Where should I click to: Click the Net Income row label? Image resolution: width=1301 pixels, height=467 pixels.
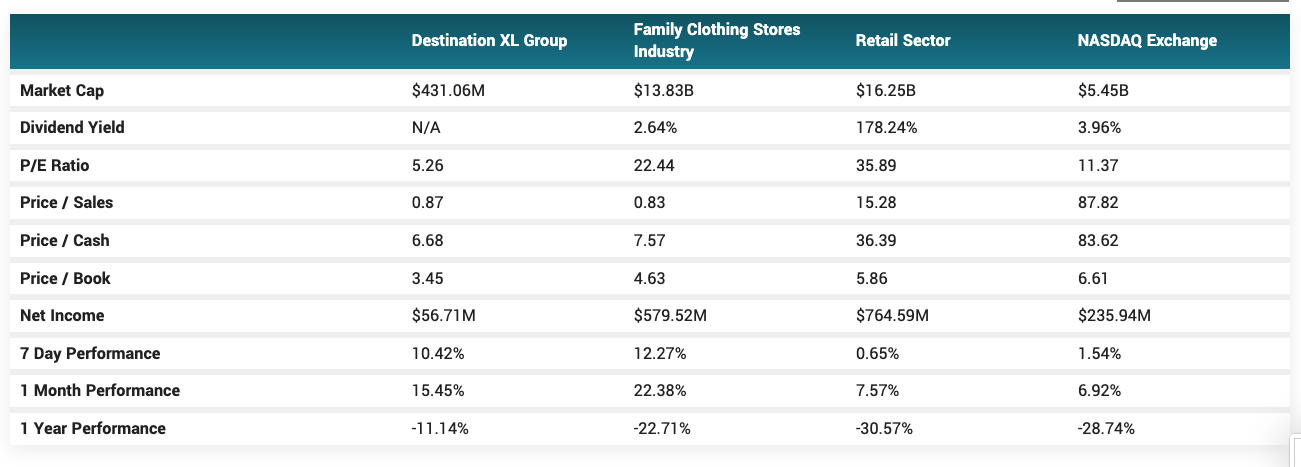point(62,315)
